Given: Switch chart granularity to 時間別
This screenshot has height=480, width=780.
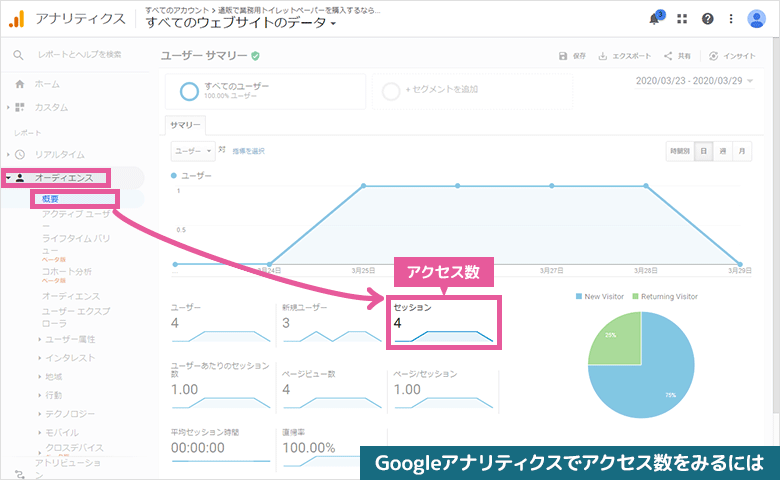Looking at the screenshot, I should click(680, 151).
